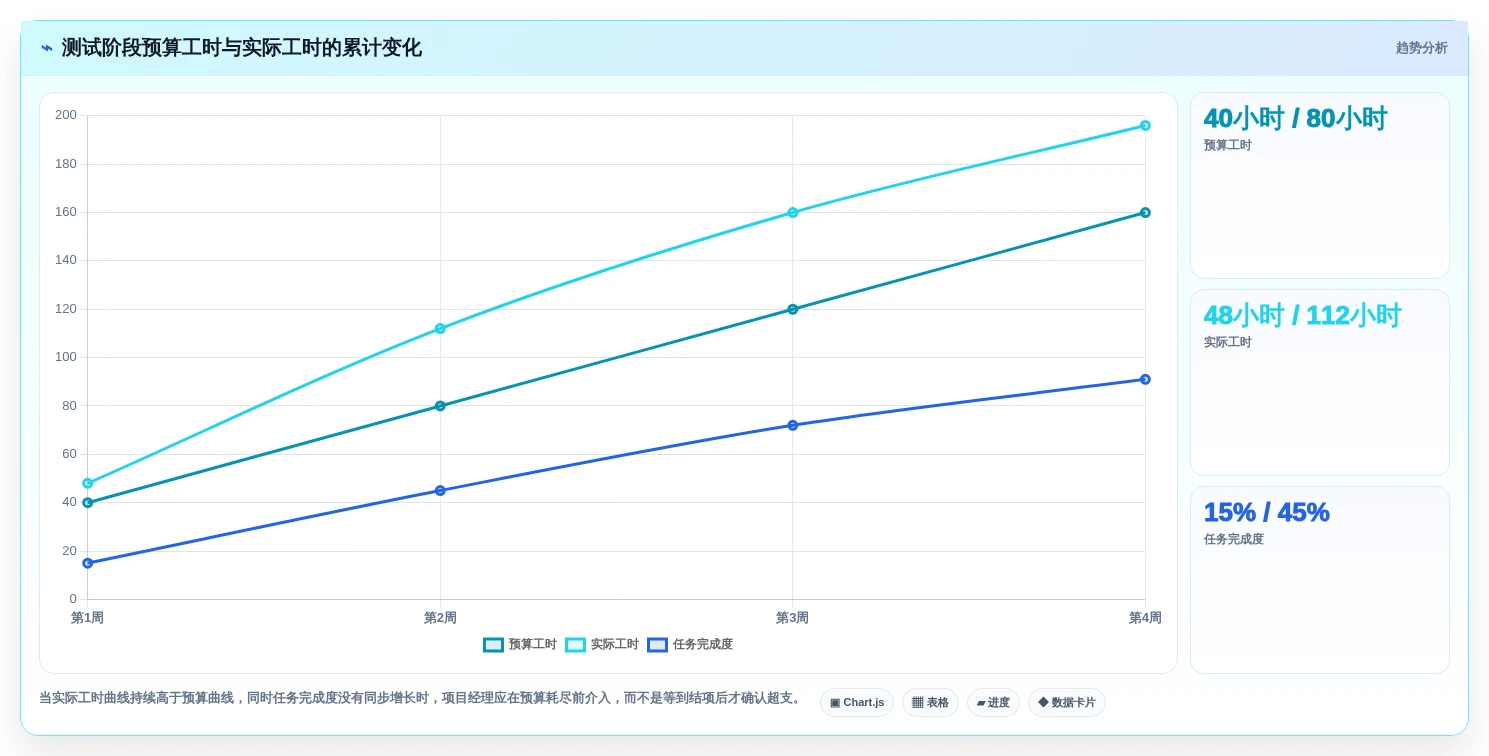Select the 第4周 point on the 任务完成度 line
1489x756 pixels.
click(1145, 380)
